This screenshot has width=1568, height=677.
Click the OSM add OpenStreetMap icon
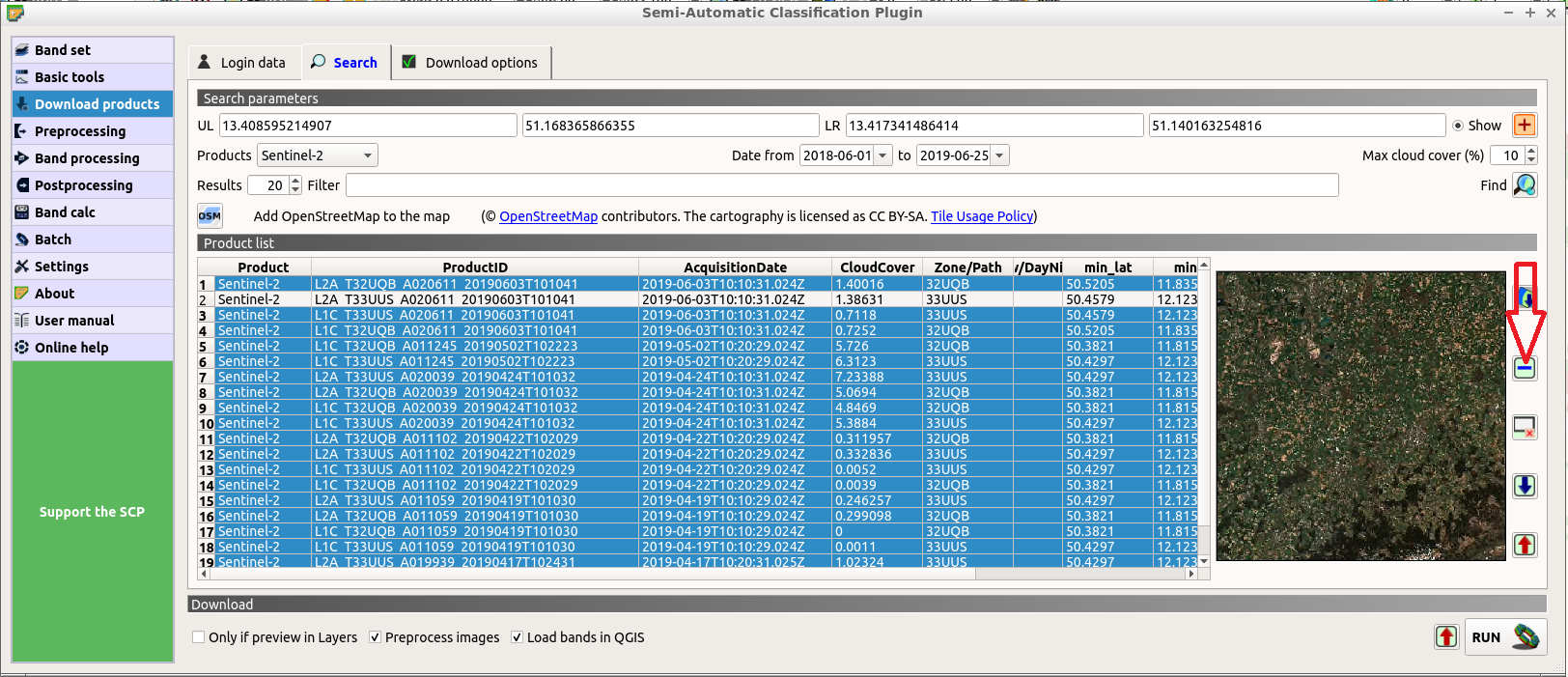[210, 216]
